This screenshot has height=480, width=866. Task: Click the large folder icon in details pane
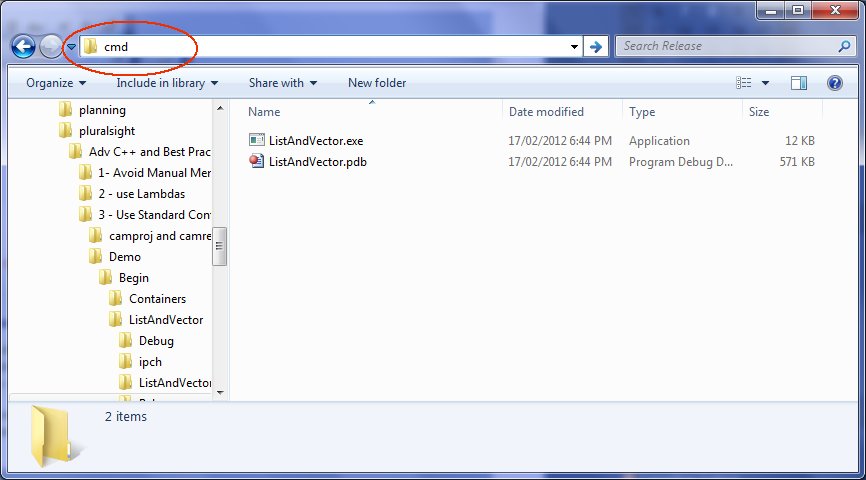click(53, 436)
